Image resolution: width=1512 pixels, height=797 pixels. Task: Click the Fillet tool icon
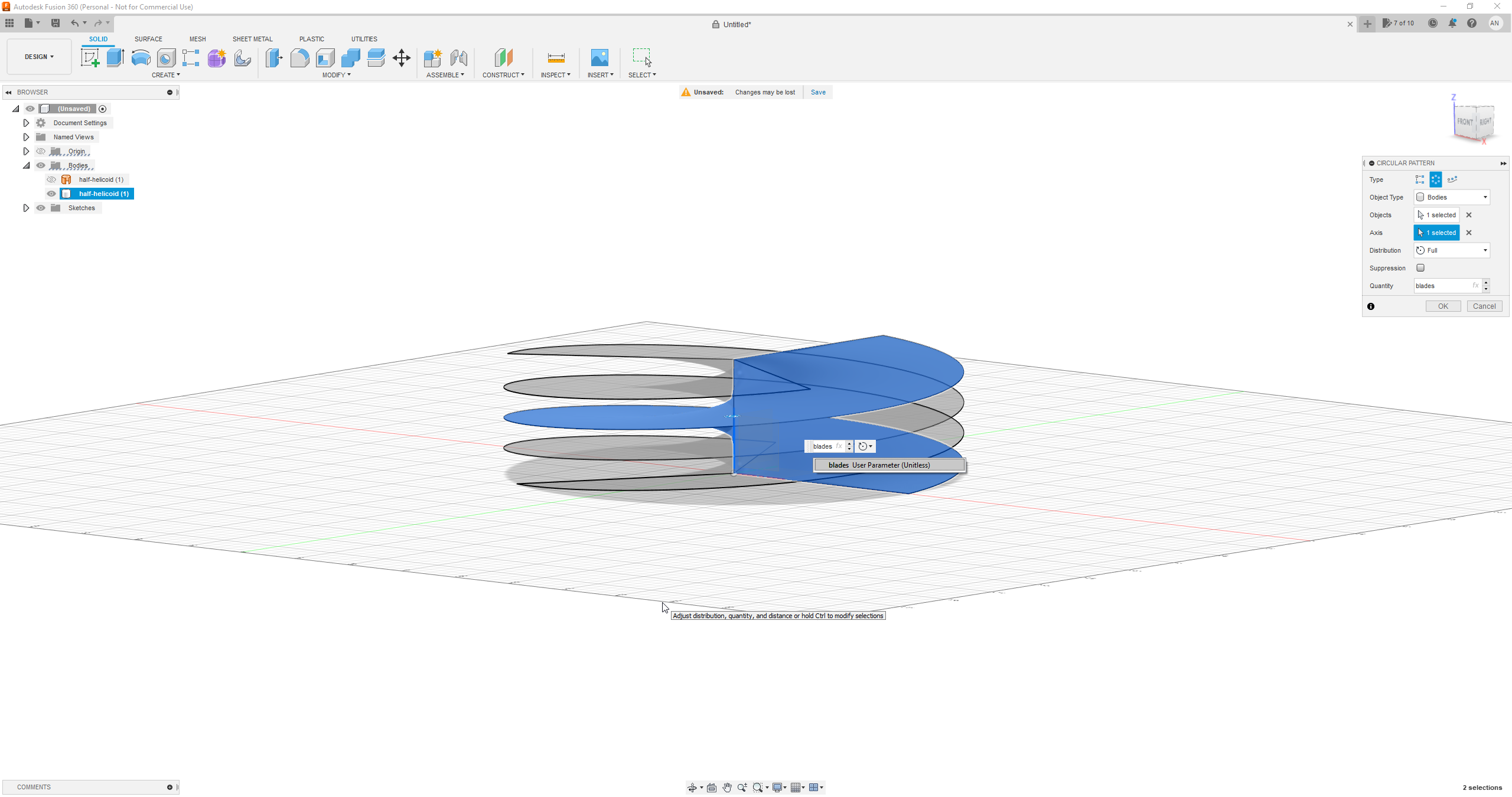[x=299, y=58]
